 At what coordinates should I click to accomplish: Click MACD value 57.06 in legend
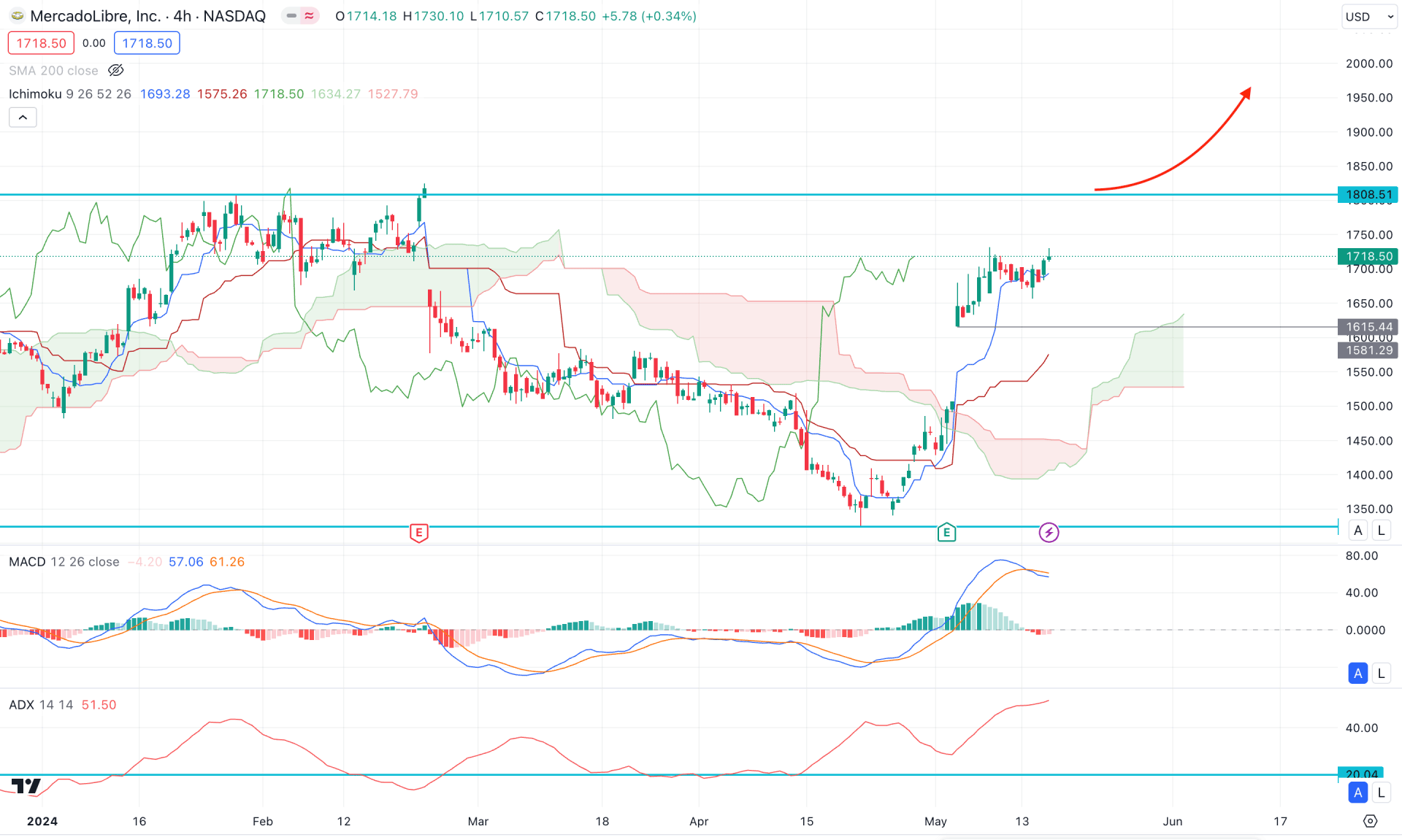186,562
